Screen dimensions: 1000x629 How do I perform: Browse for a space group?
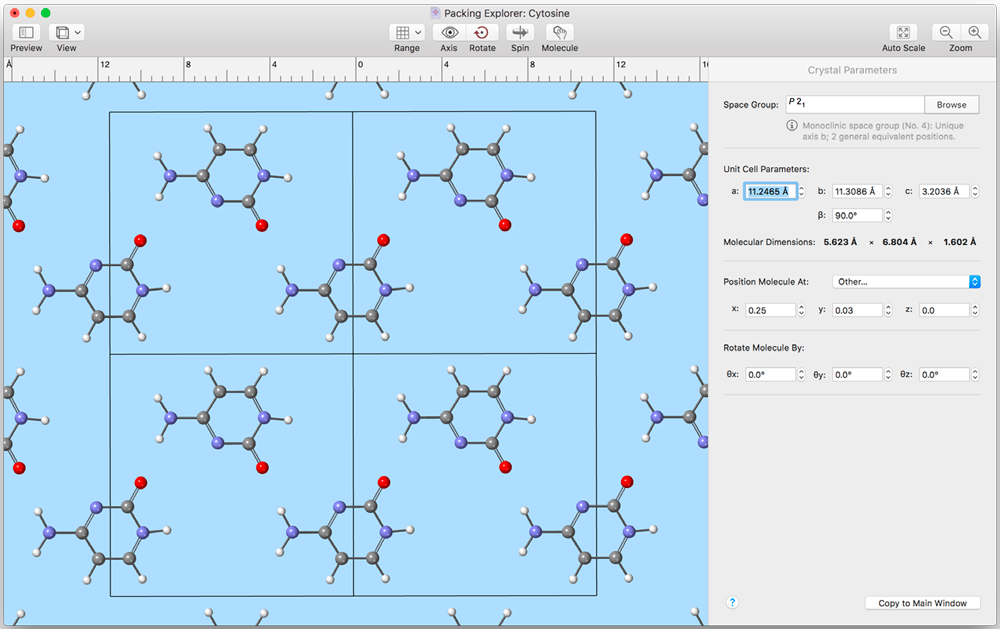point(952,105)
